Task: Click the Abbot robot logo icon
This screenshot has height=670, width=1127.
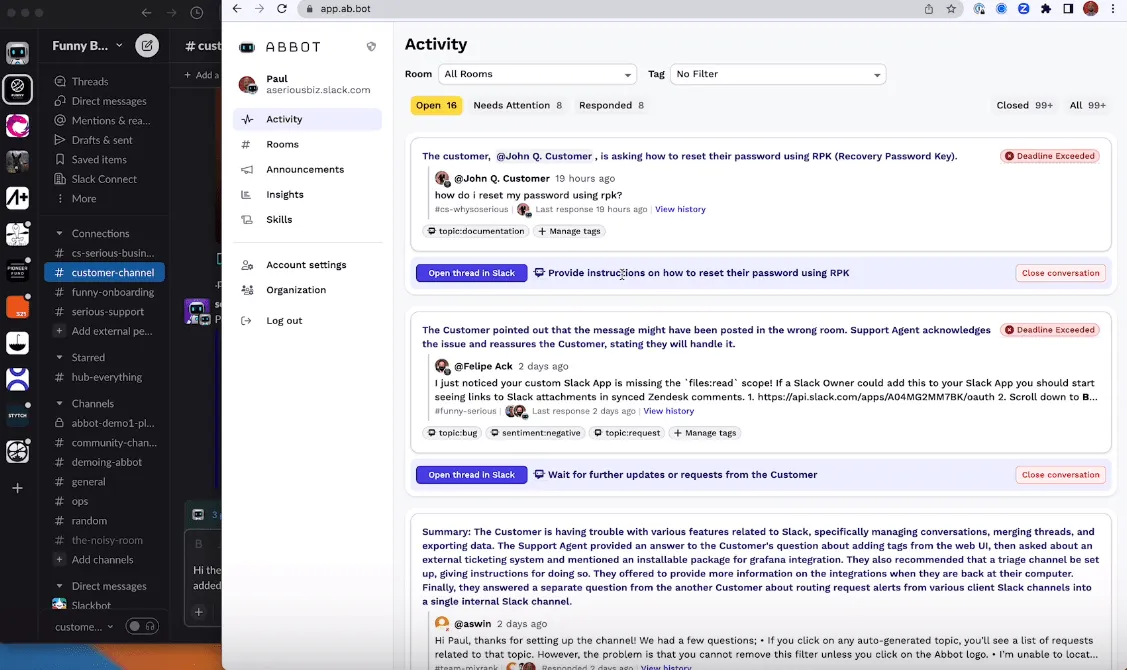Action: point(247,47)
